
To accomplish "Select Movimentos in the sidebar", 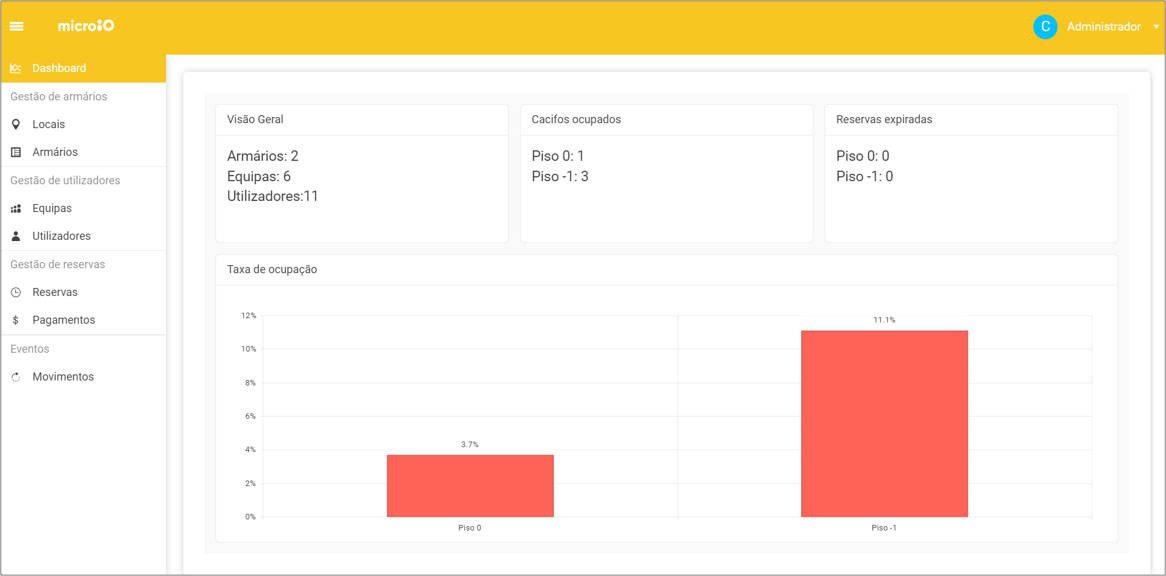I will tap(63, 377).
